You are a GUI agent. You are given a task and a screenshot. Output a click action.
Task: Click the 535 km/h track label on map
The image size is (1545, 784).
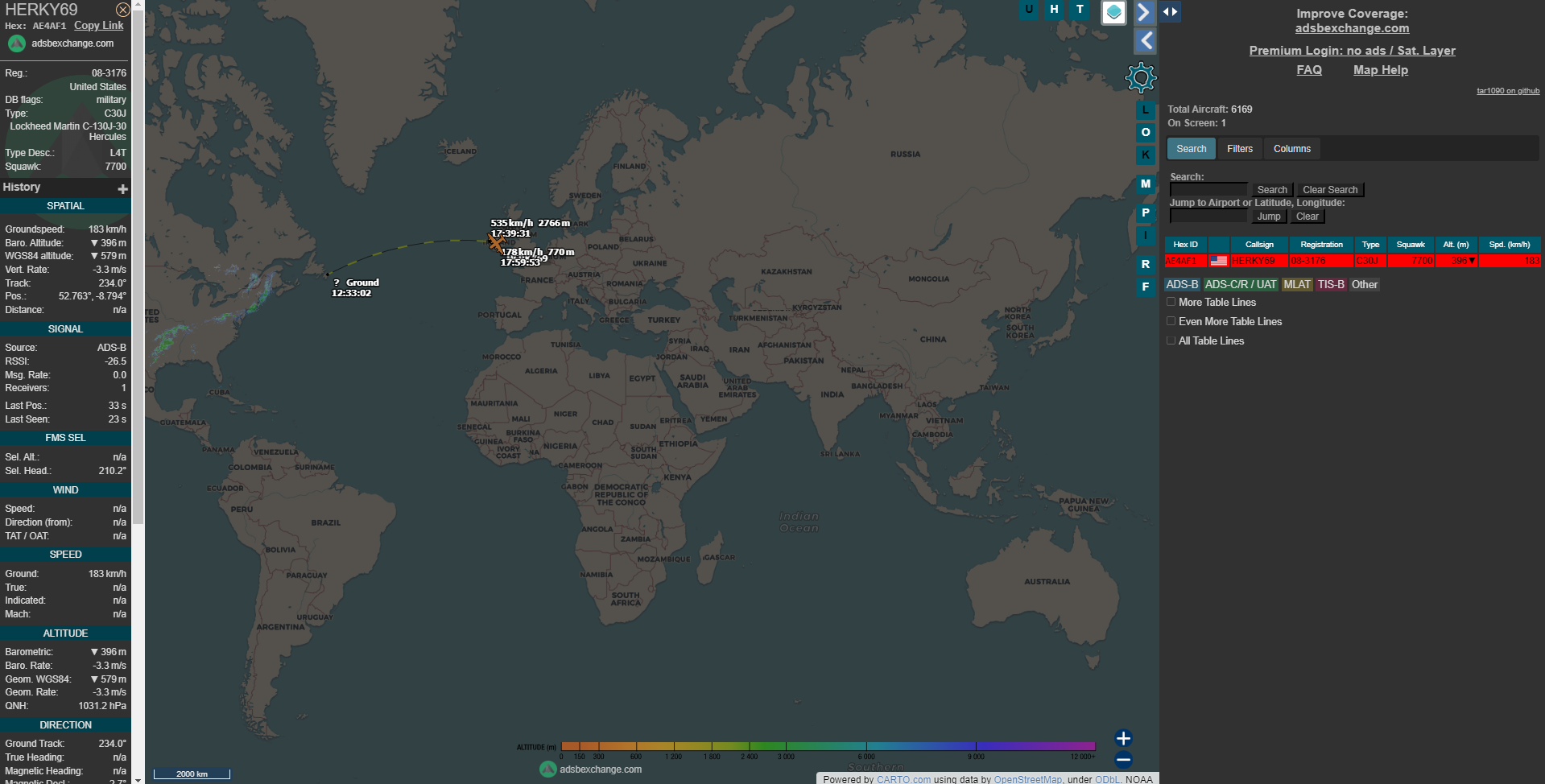coord(530,229)
